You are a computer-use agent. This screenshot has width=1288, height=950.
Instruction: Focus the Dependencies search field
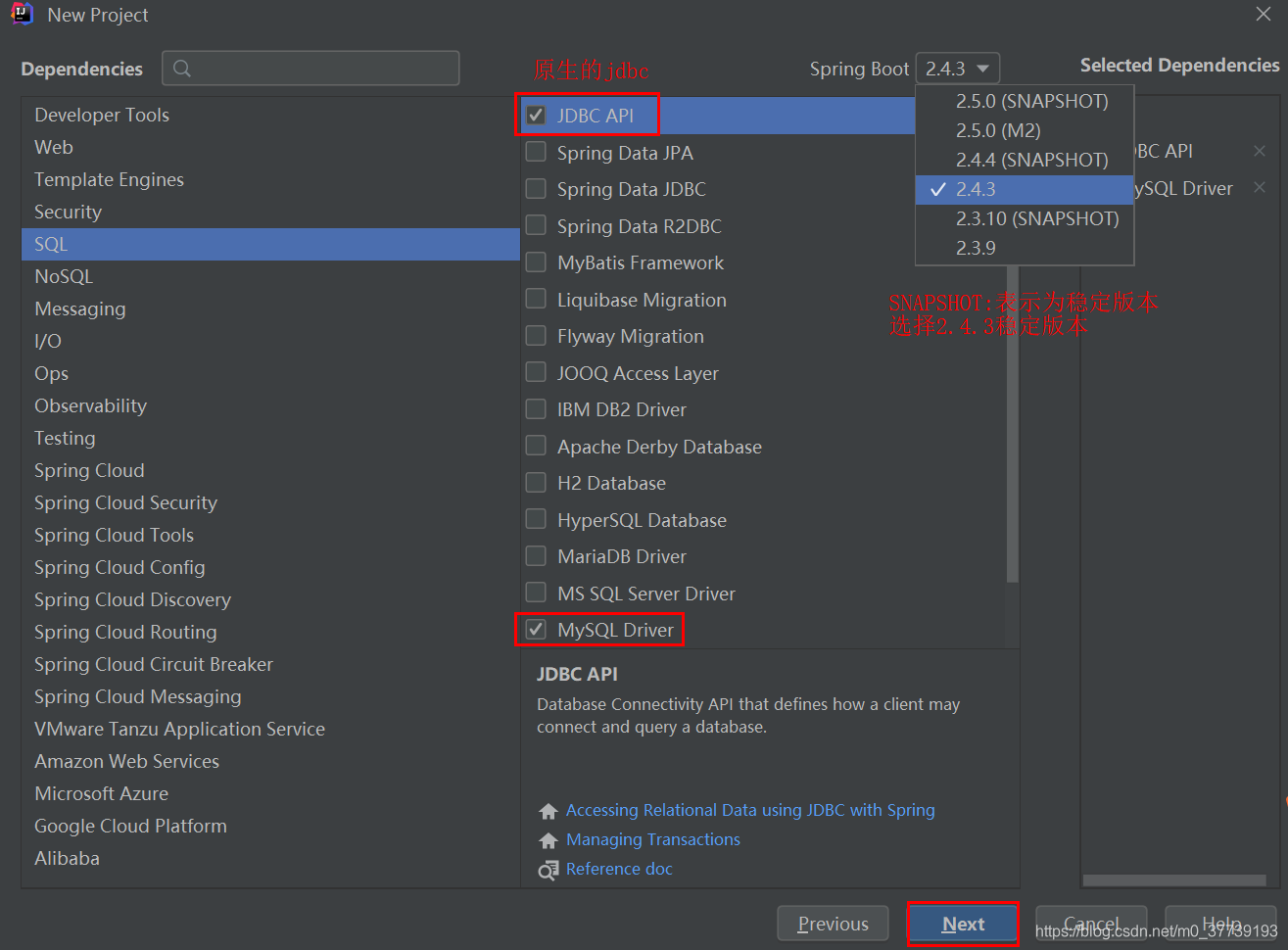coord(310,69)
